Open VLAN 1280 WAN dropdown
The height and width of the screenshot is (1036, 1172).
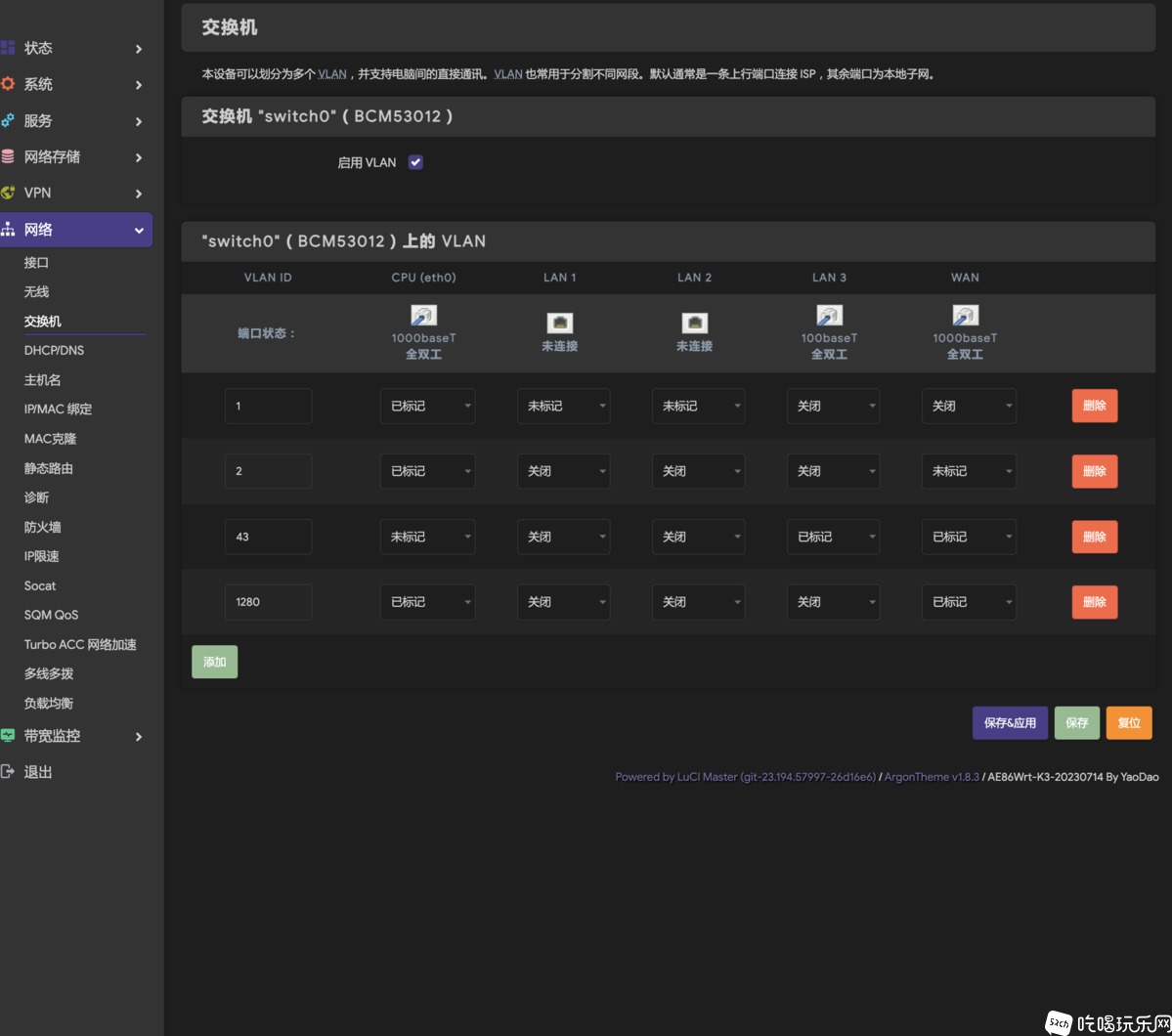coord(969,602)
